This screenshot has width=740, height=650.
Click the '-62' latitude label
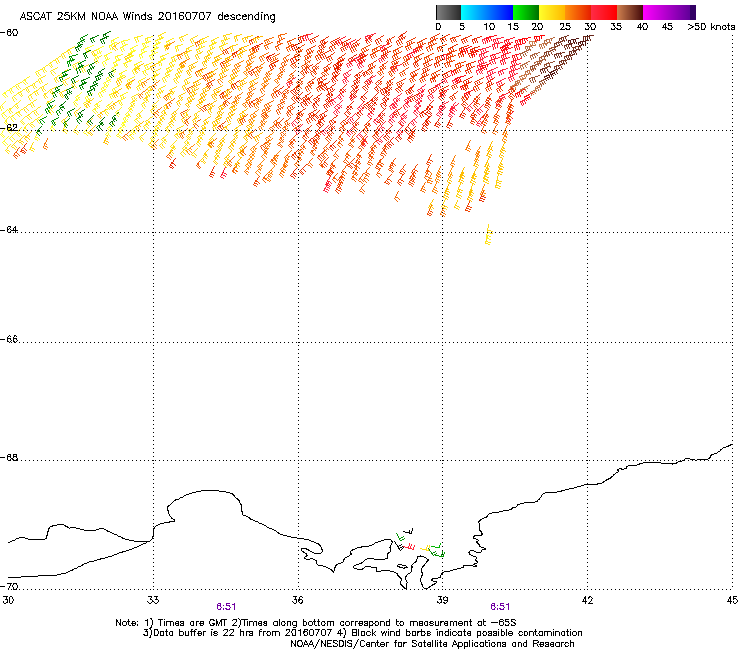(9, 127)
